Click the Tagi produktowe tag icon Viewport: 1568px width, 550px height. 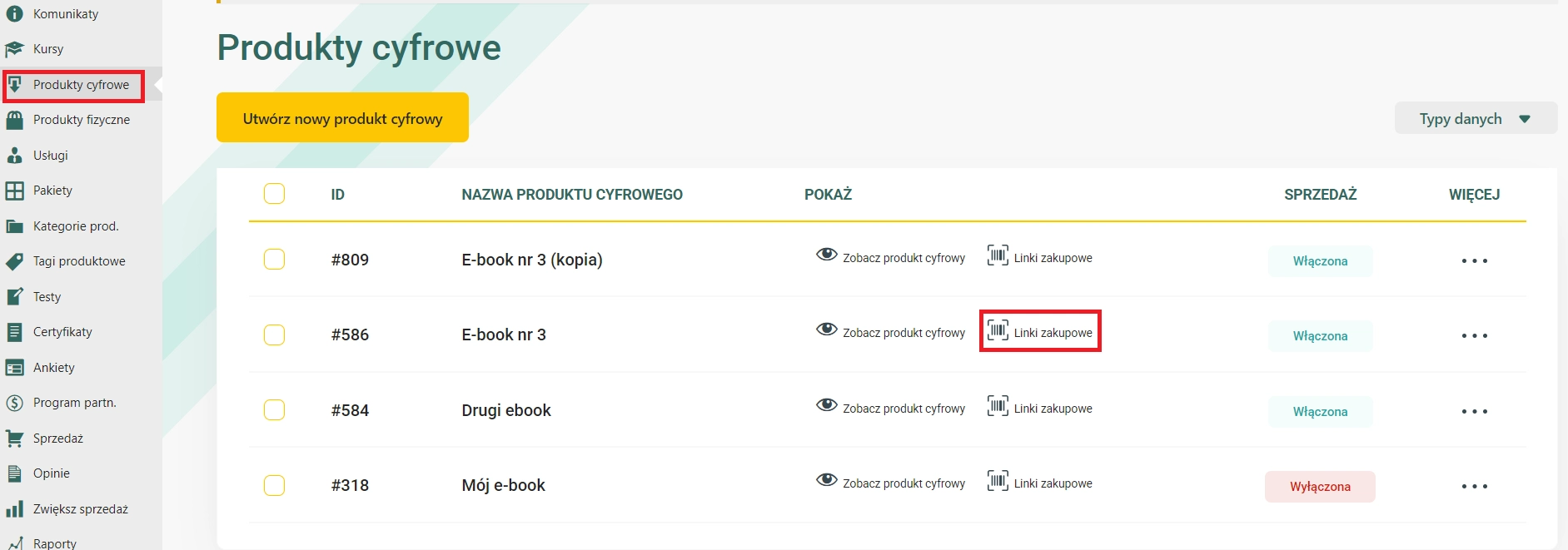click(14, 261)
